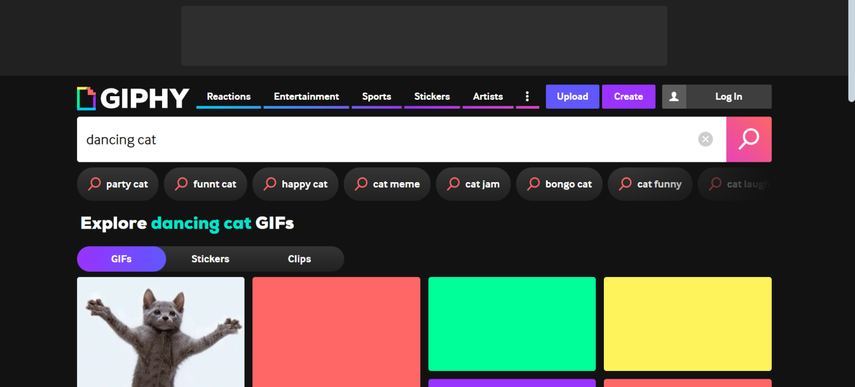This screenshot has width=855, height=387.
Task: Click the pink magnifier search button
Action: (749, 140)
